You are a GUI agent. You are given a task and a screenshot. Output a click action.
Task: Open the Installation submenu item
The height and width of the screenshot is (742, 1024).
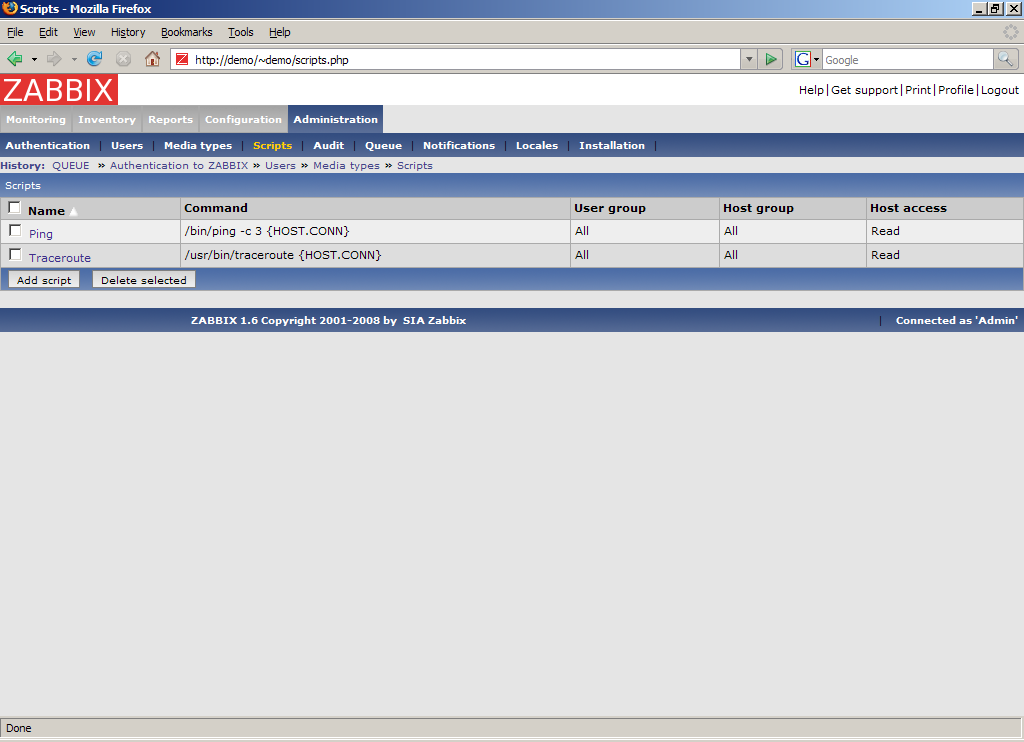[x=612, y=146]
